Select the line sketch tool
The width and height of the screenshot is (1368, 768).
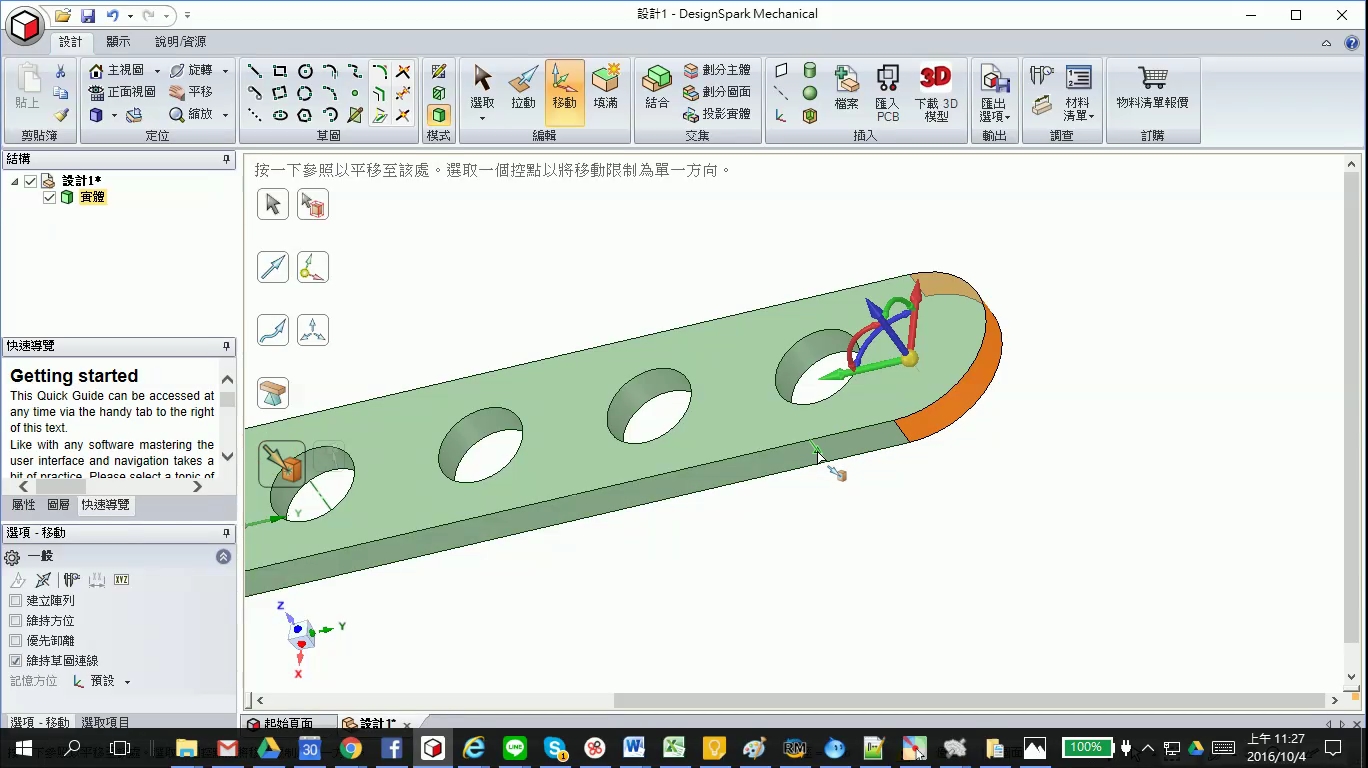pos(255,71)
